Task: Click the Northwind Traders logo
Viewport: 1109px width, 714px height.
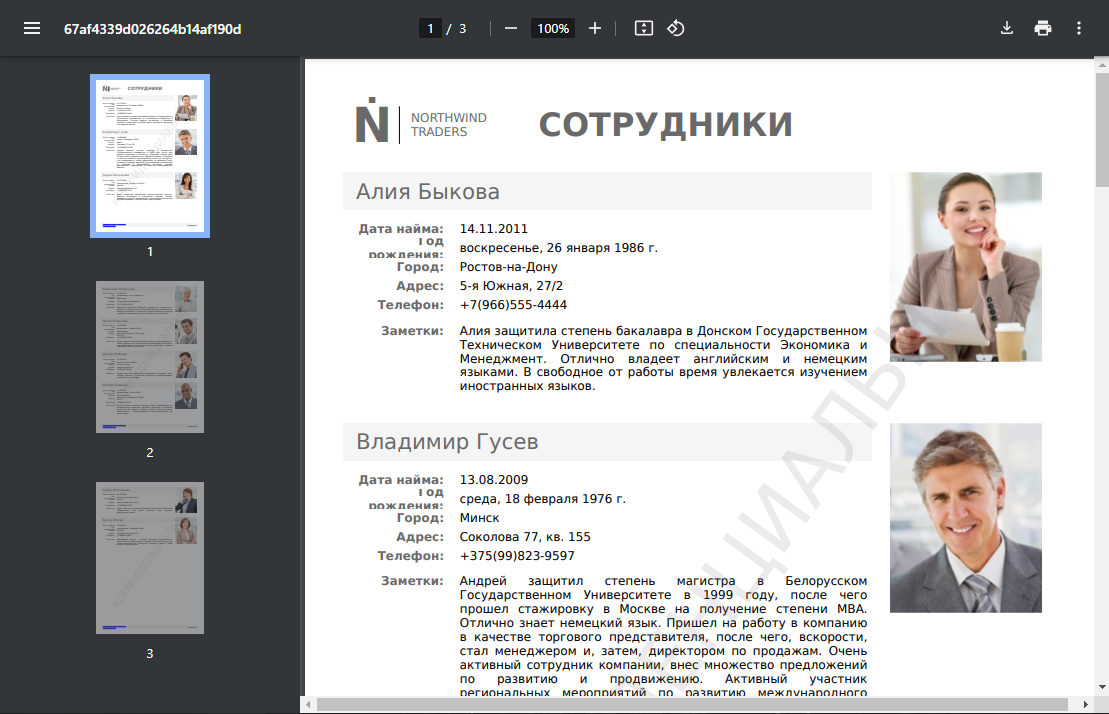Action: click(x=422, y=122)
